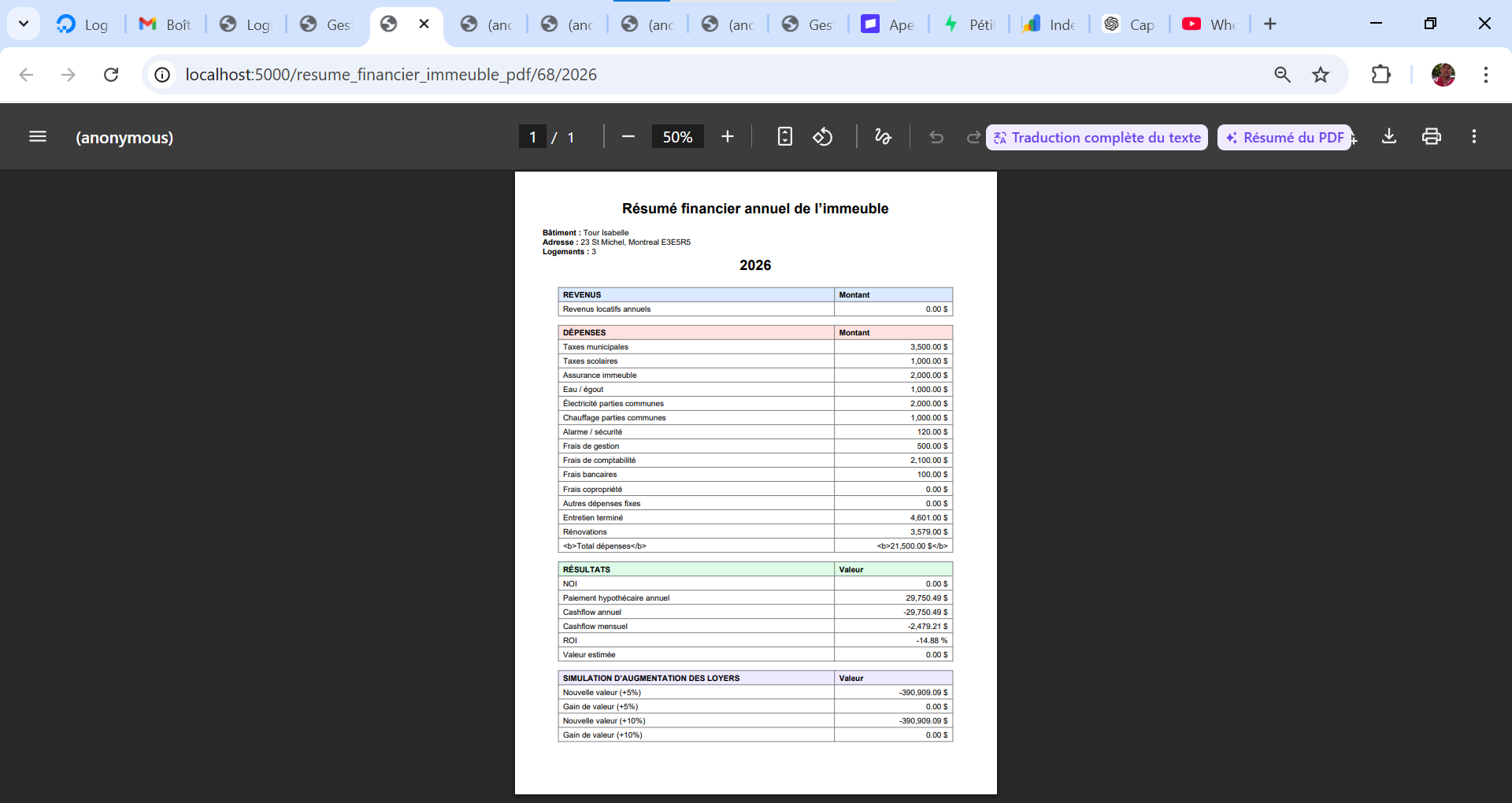Switch to the YouTube Wh tab
The image size is (1512, 803).
click(1210, 24)
